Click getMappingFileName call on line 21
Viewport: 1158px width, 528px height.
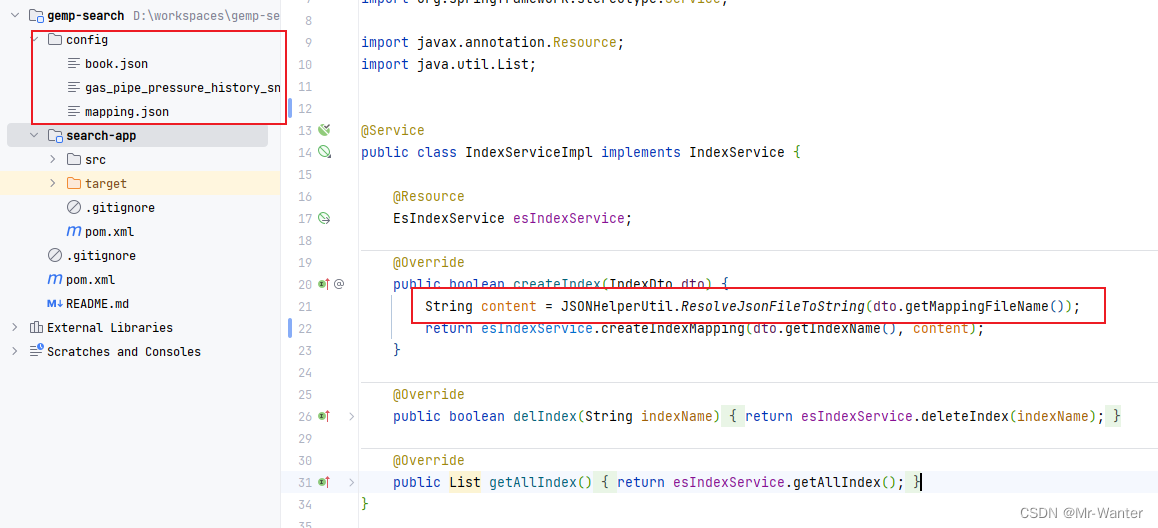point(977,306)
